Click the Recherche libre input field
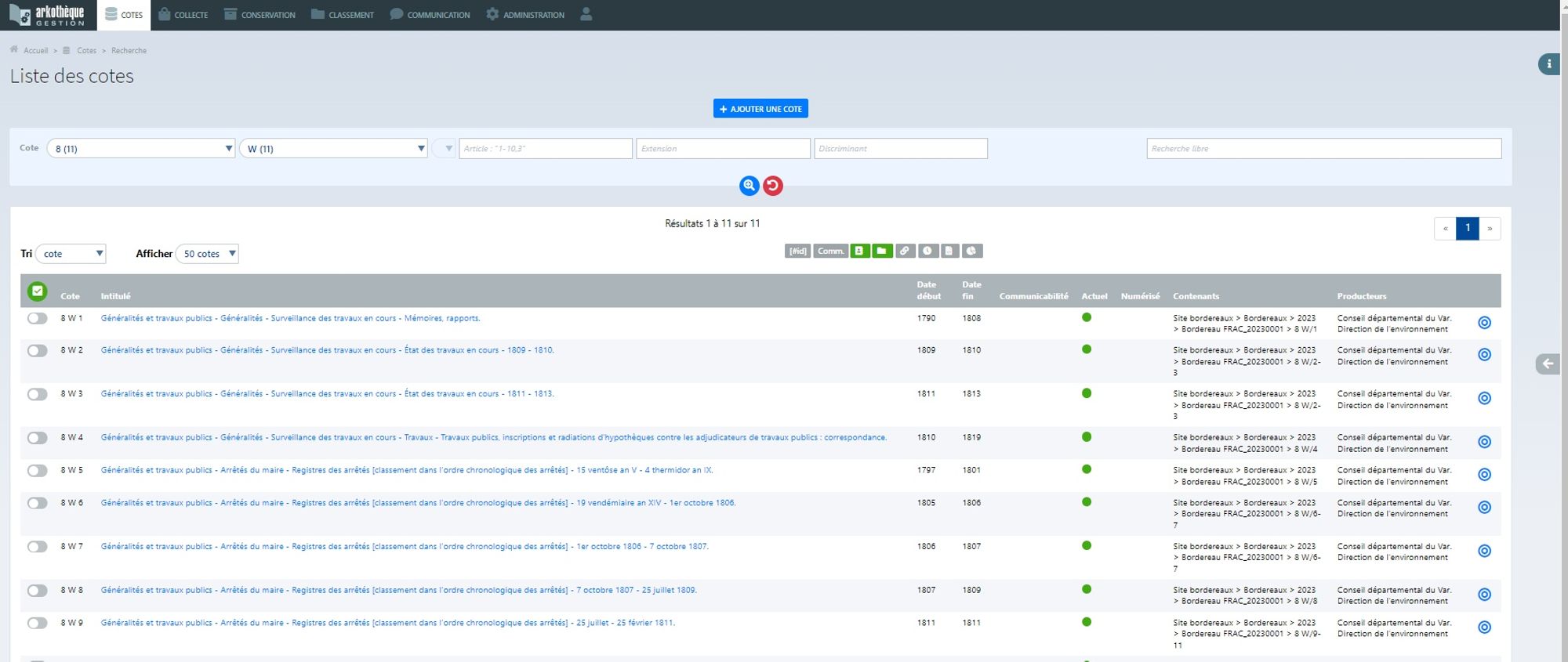 1323,149
